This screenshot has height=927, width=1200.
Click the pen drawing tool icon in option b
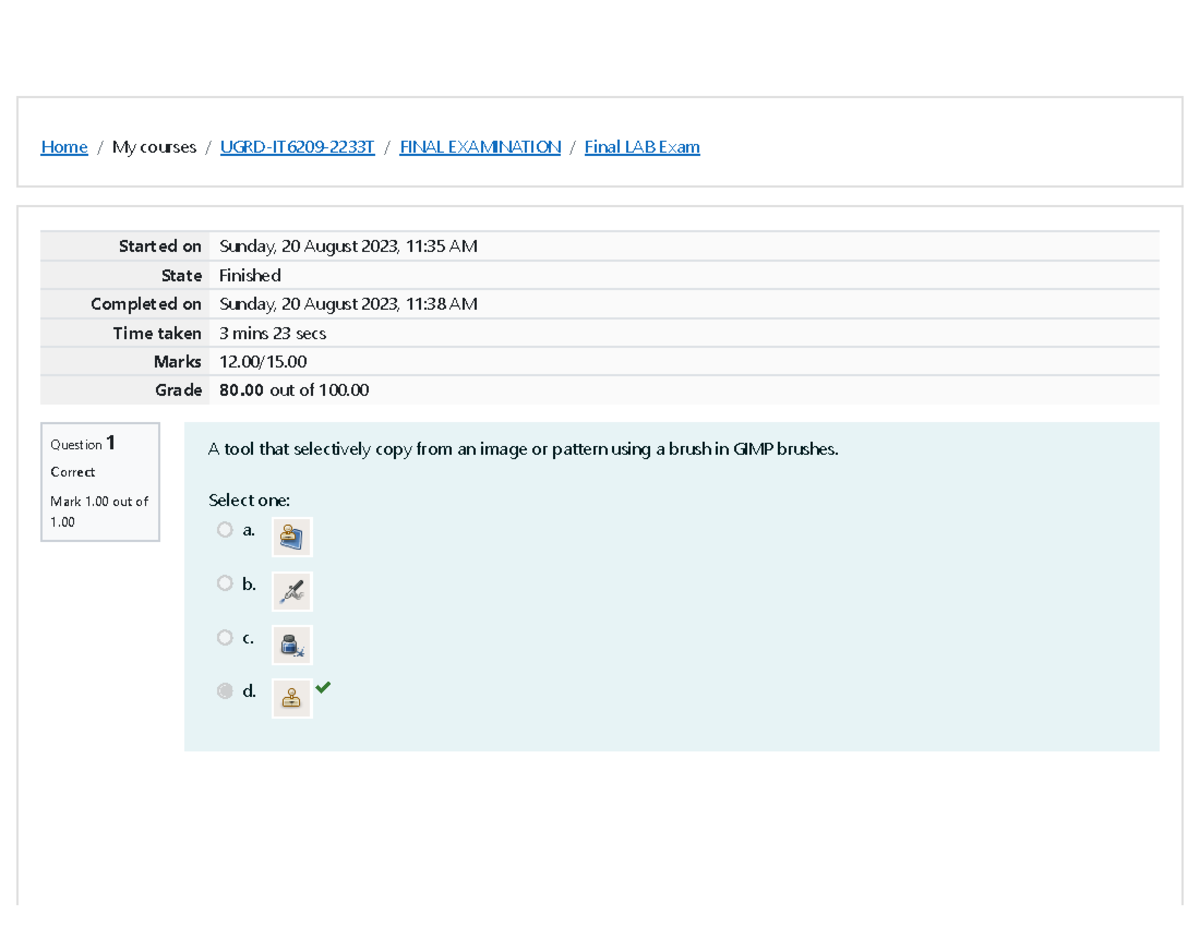[292, 590]
